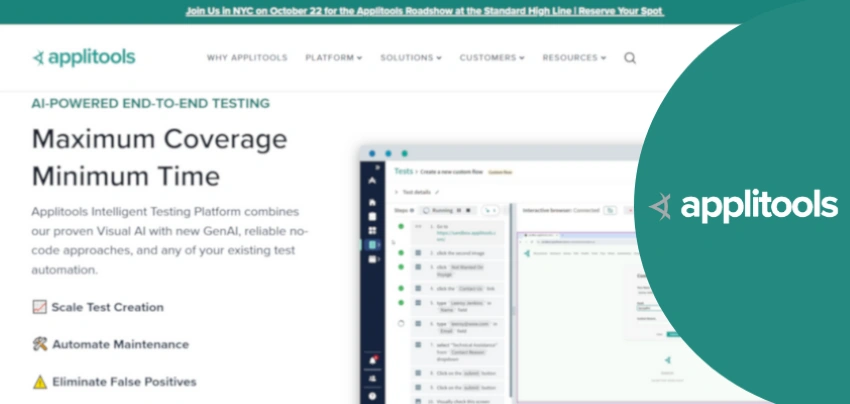Stop the running test
850x404 pixels.
coord(469,210)
